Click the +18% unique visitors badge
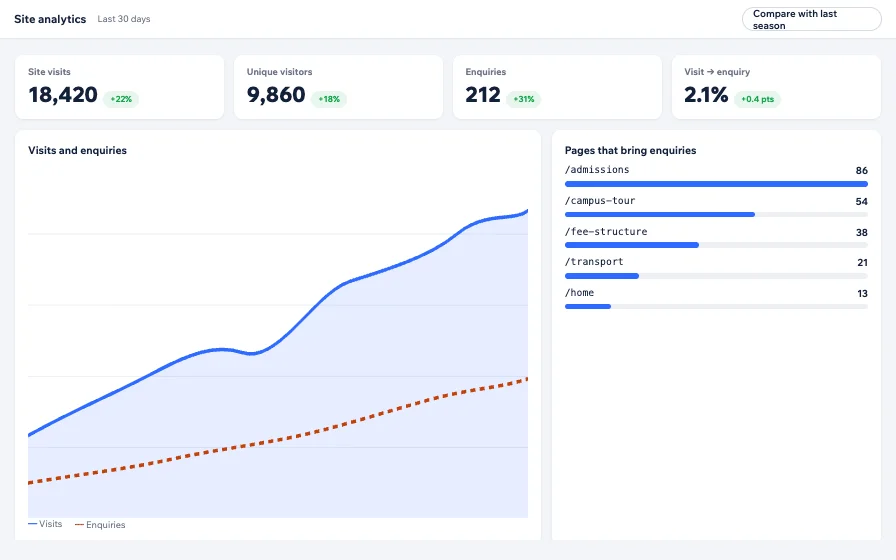 (329, 99)
